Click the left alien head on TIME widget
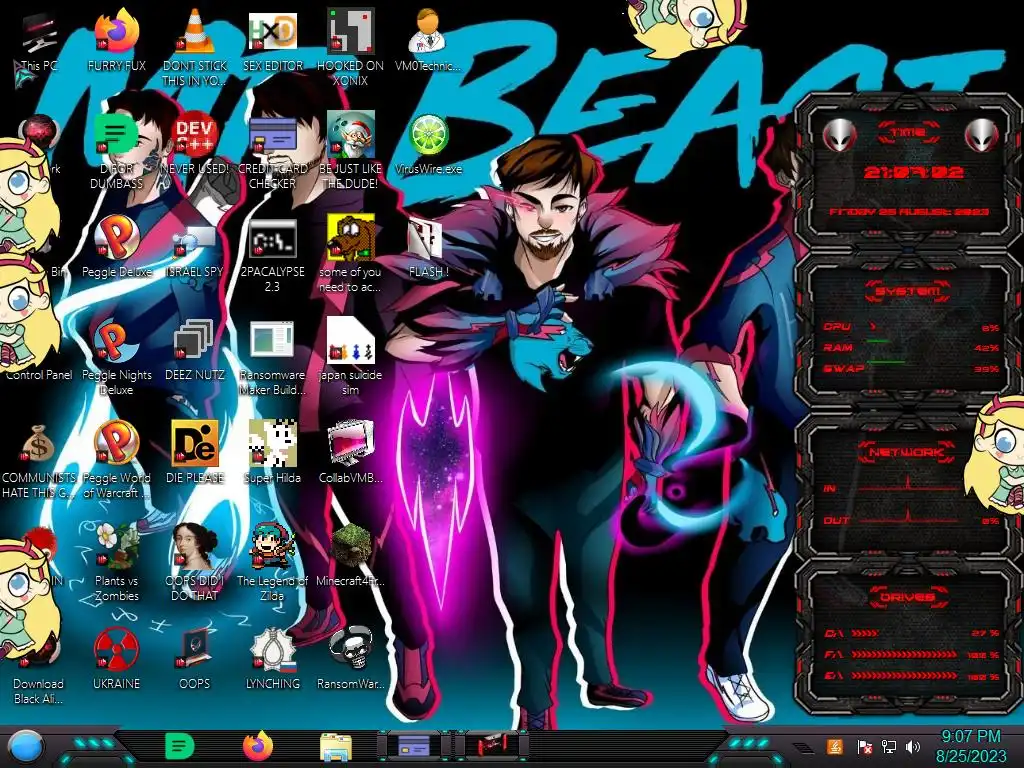The image size is (1024, 768). click(x=839, y=135)
